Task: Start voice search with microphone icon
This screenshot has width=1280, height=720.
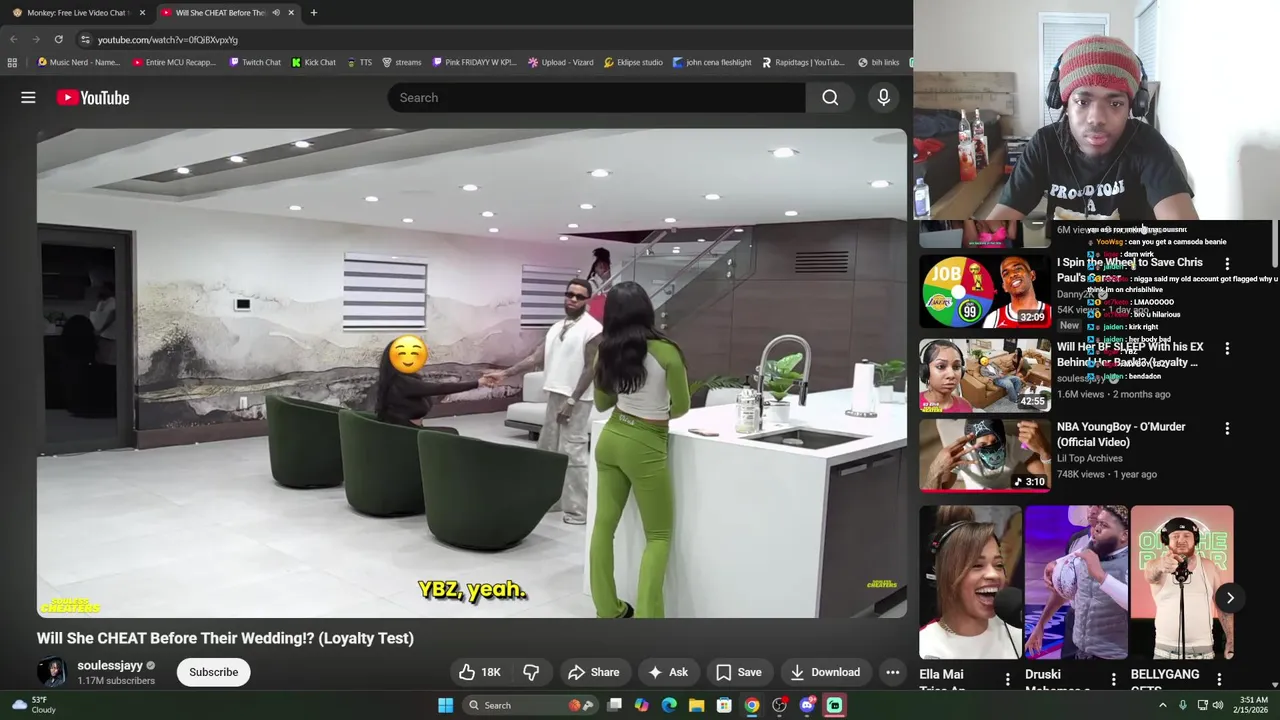Action: point(883,97)
